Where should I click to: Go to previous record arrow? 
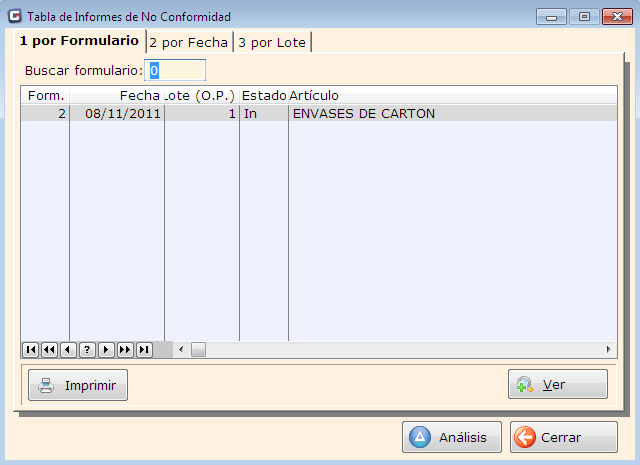(x=68, y=350)
